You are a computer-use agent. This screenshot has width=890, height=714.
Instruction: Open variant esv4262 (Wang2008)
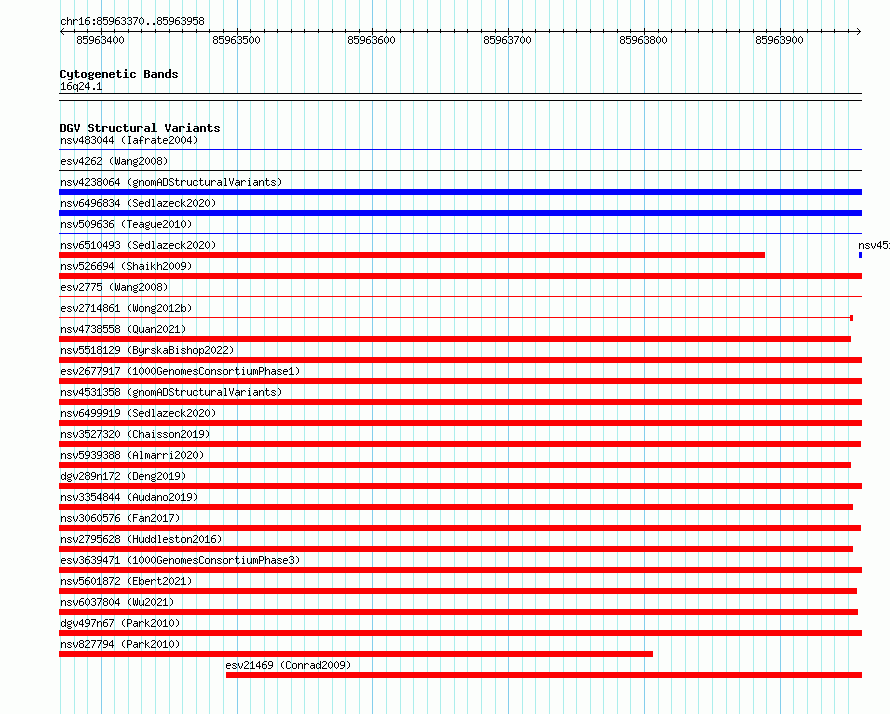[x=114, y=161]
